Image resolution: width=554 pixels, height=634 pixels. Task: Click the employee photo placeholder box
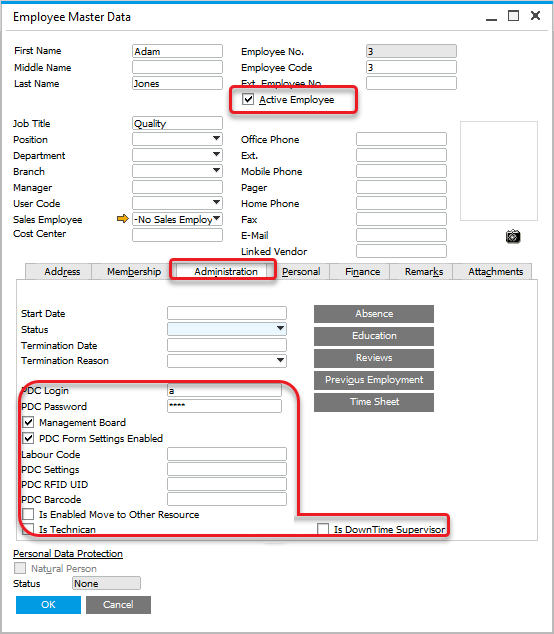(499, 171)
